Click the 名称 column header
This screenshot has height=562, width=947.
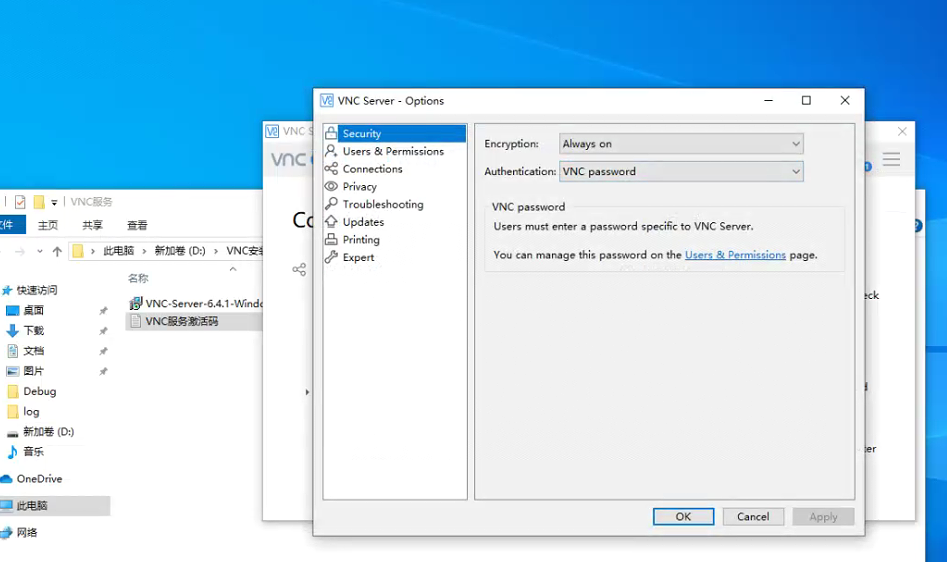(x=138, y=278)
